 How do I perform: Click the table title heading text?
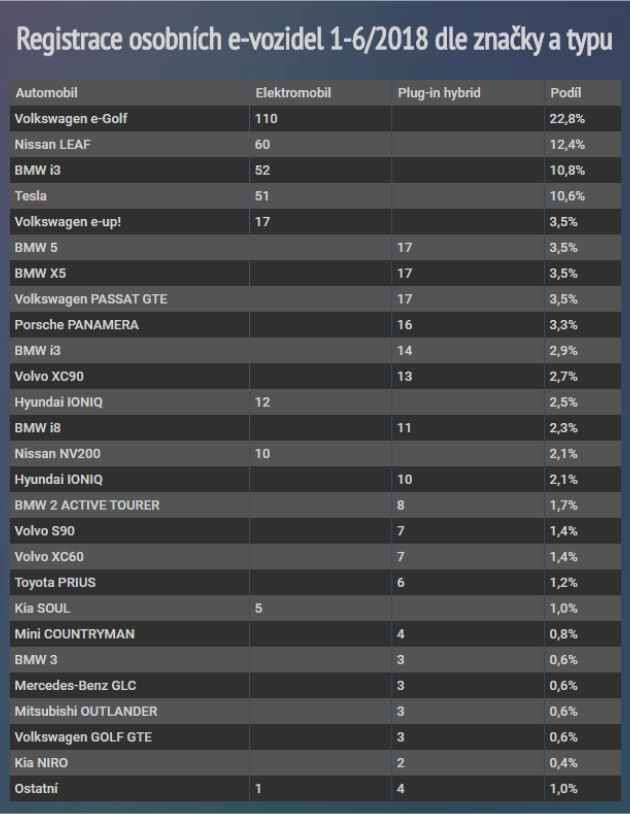(x=314, y=40)
